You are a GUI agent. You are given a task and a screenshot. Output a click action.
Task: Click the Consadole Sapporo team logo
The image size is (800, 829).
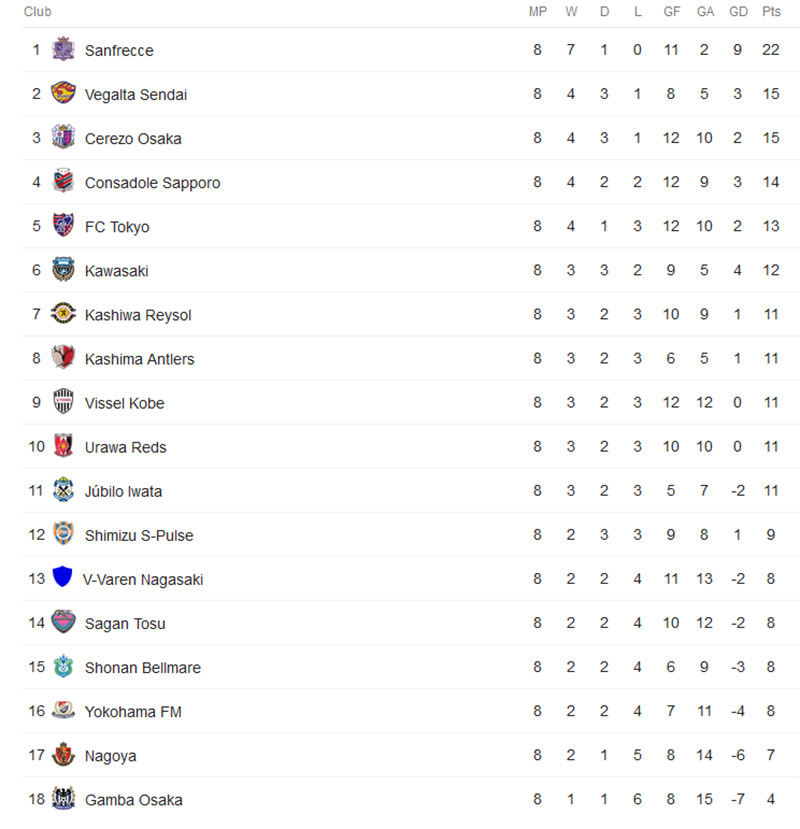[63, 182]
